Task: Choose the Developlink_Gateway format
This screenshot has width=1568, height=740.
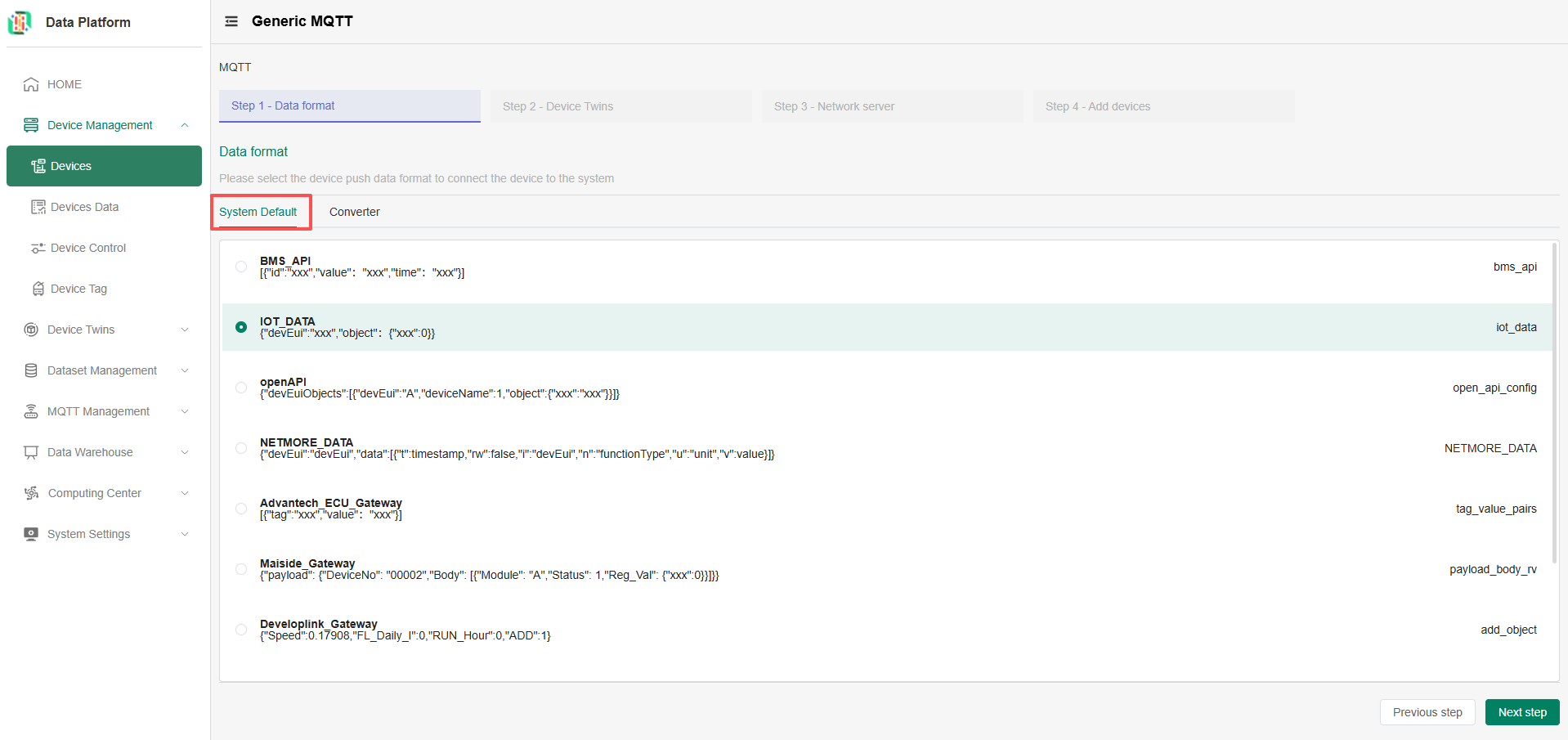Action: [x=241, y=630]
